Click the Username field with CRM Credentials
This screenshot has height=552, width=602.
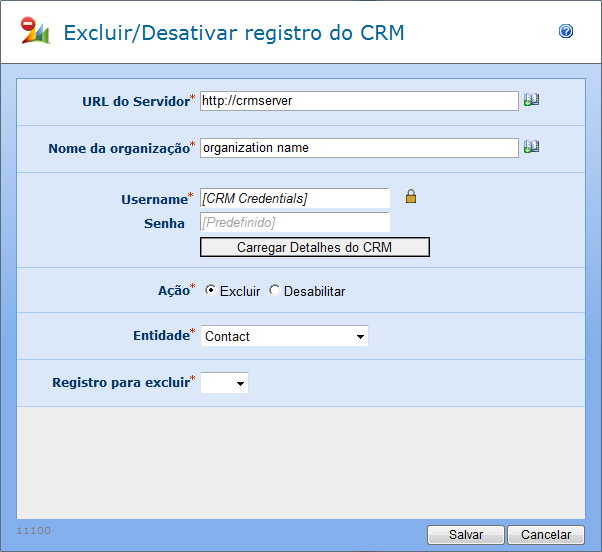[294, 198]
